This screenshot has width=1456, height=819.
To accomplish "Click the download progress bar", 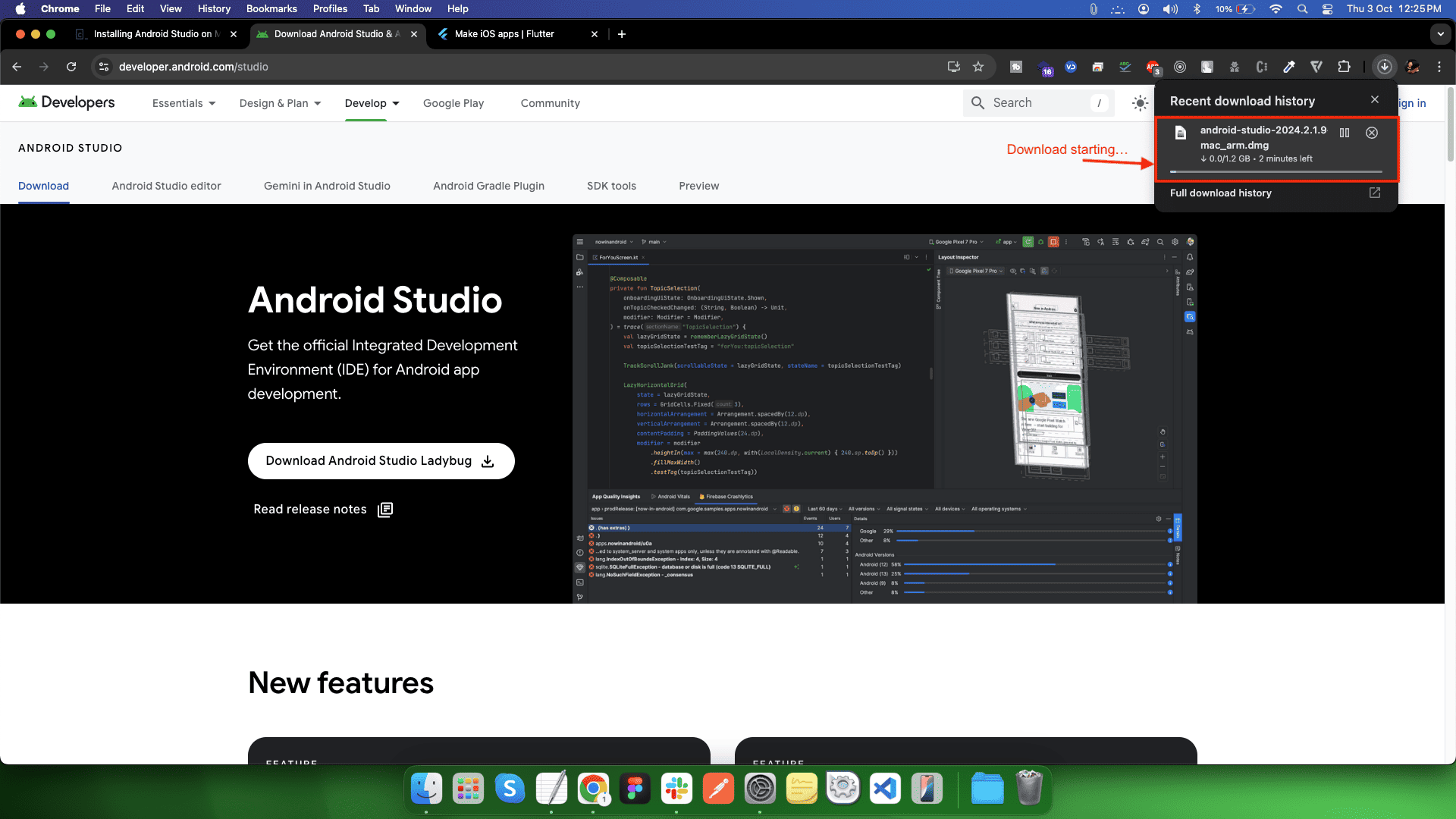I will tap(1276, 172).
